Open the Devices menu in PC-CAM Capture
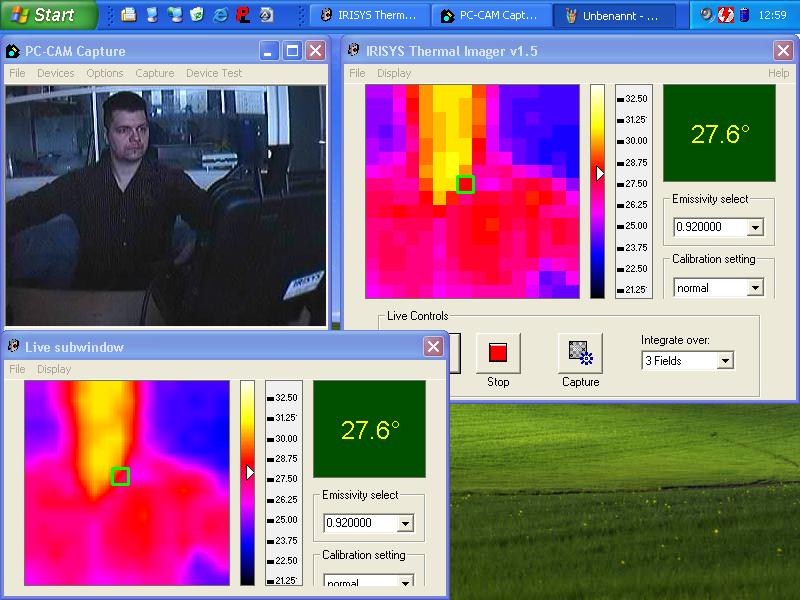 (56, 73)
